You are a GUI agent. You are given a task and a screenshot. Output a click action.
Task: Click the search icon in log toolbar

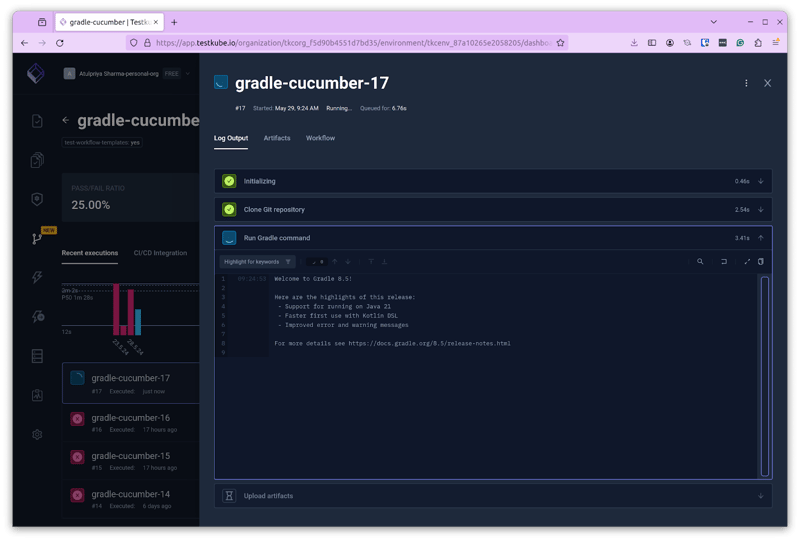pos(700,262)
